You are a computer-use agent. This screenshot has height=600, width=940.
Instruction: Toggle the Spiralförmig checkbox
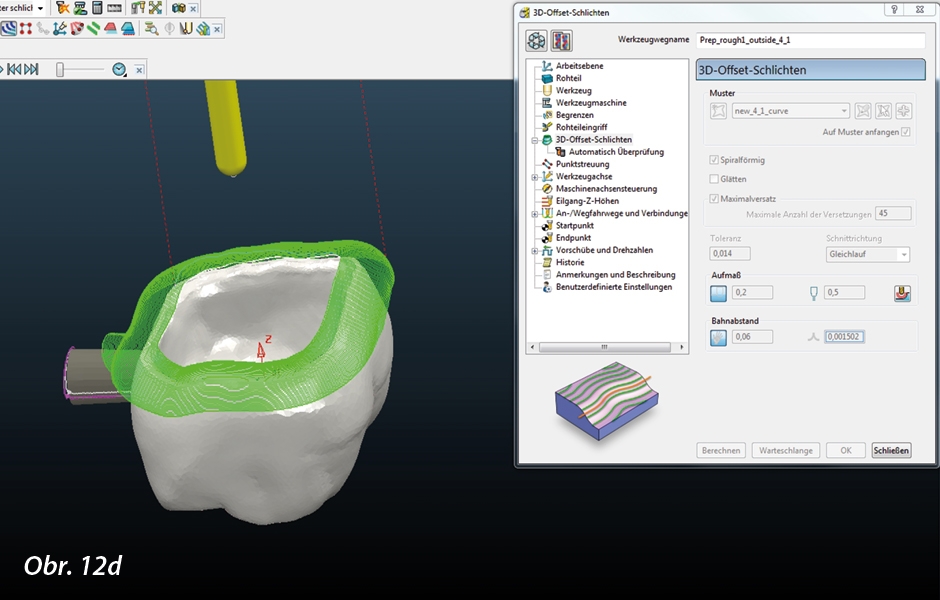click(713, 160)
